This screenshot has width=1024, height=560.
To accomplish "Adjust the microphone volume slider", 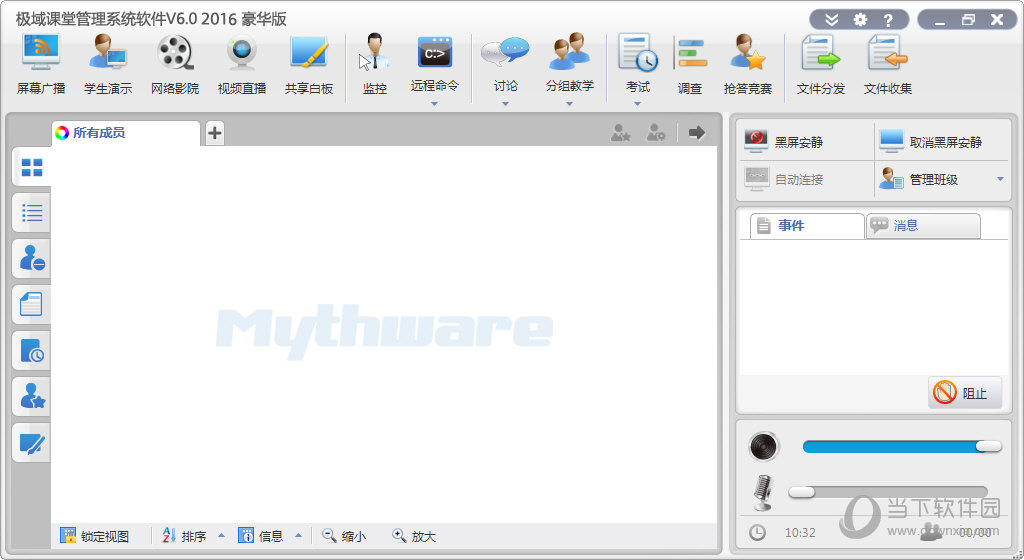I will click(x=888, y=492).
